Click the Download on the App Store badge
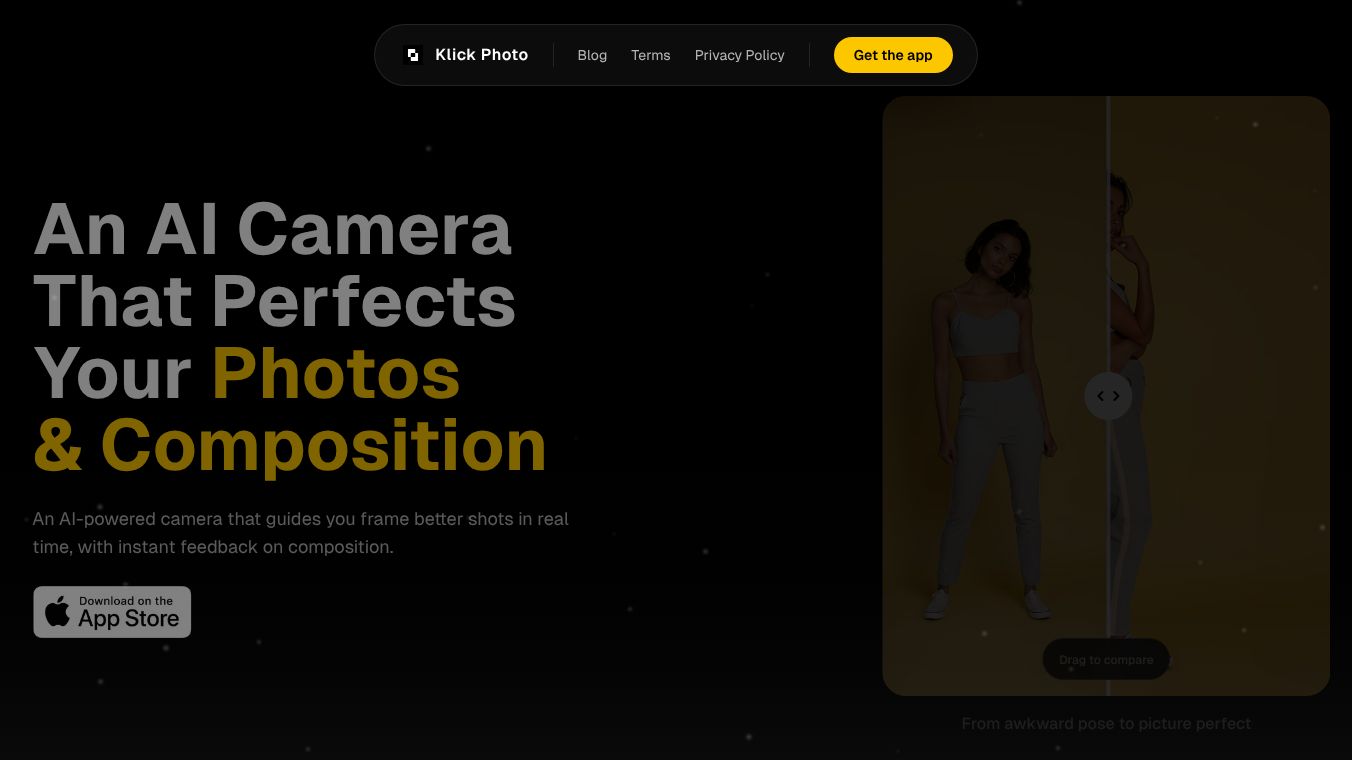This screenshot has width=1352, height=760. pyautogui.click(x=112, y=611)
